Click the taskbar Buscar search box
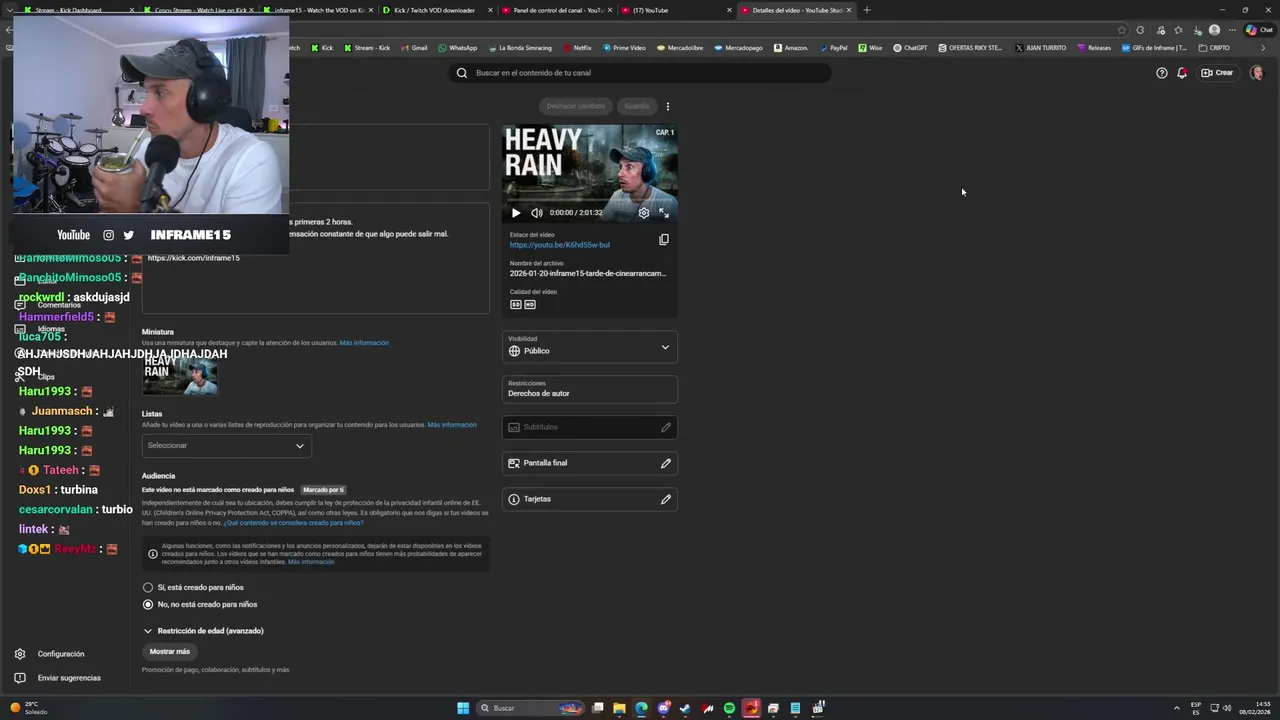Image resolution: width=1280 pixels, height=720 pixels. 530,708
